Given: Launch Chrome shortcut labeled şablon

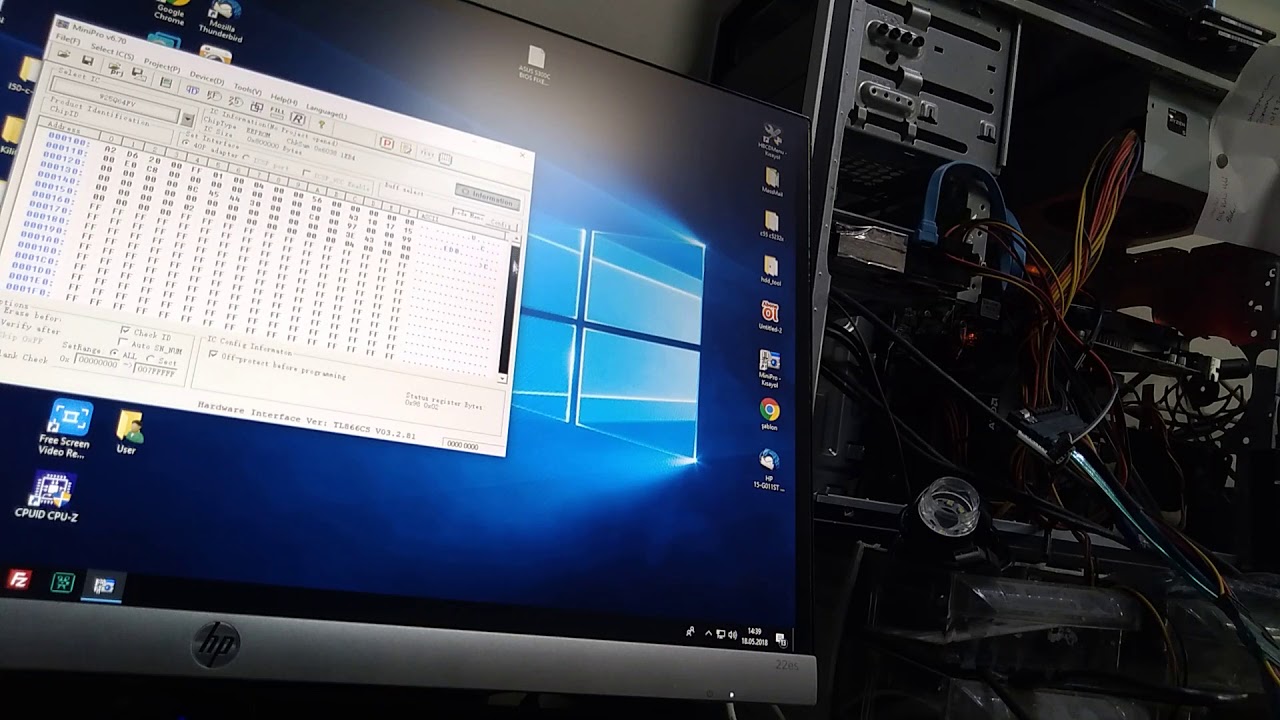Looking at the screenshot, I should (x=770, y=415).
